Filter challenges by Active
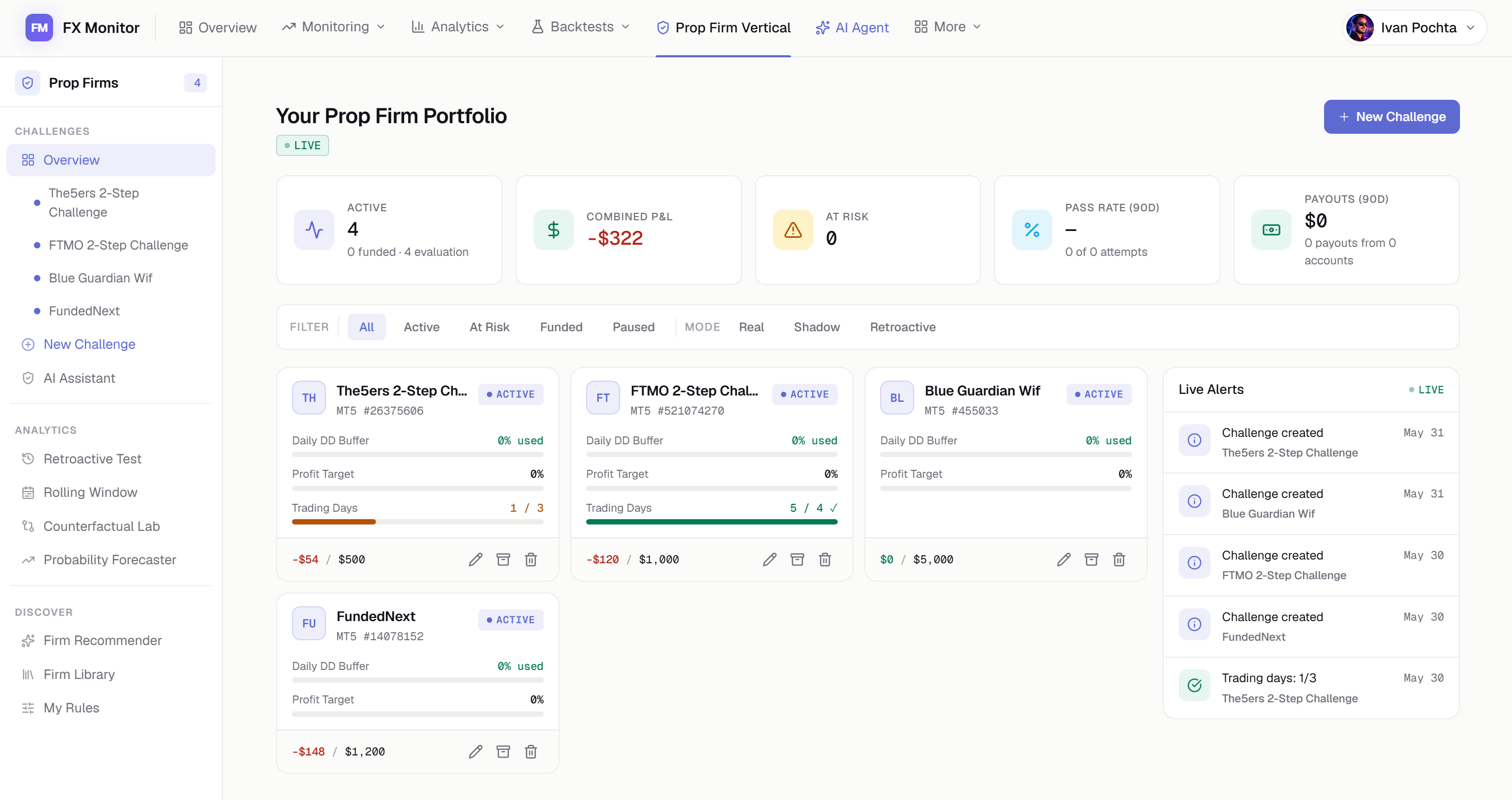This screenshot has height=800, width=1512. click(422, 327)
